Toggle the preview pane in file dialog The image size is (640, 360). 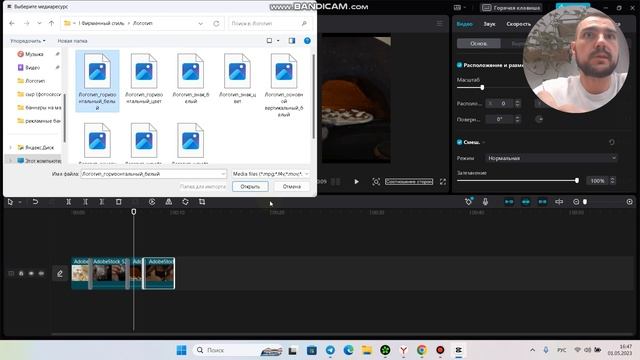tap(292, 41)
